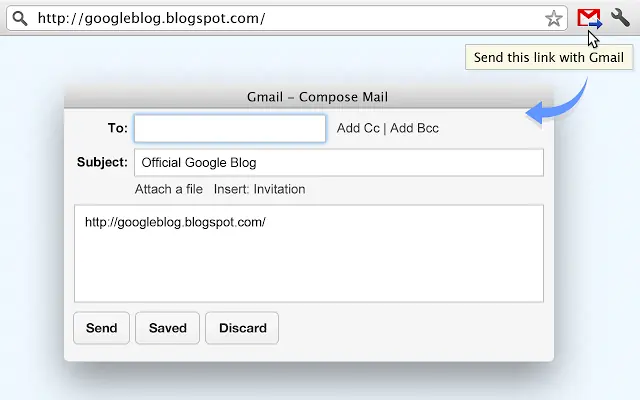This screenshot has width=640, height=400.
Task: Click the magnifier icon in the address bar
Action: tap(19, 18)
